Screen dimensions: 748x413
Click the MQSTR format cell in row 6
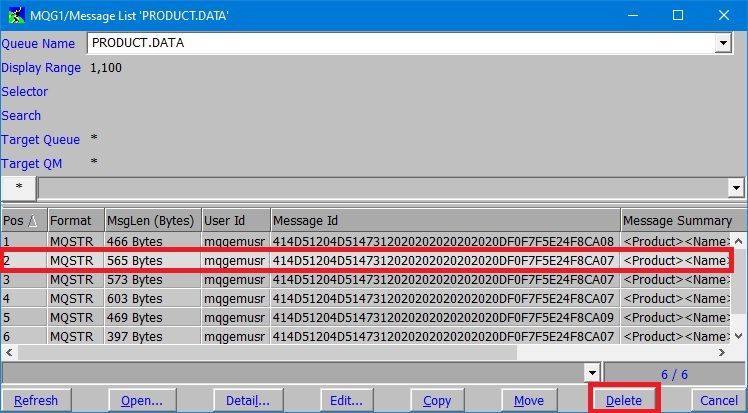coord(72,336)
